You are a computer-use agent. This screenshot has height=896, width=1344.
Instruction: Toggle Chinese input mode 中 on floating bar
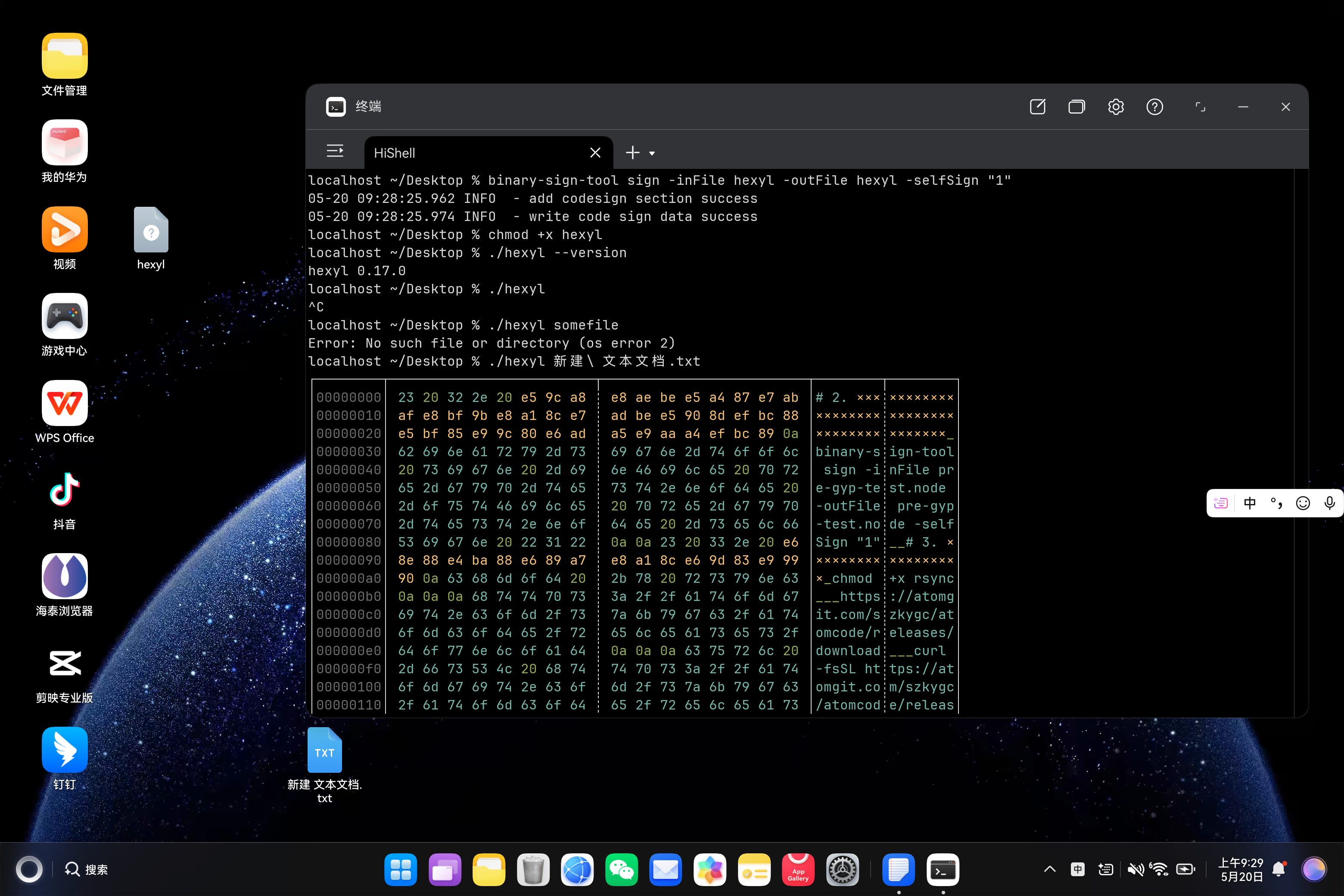tap(1249, 504)
